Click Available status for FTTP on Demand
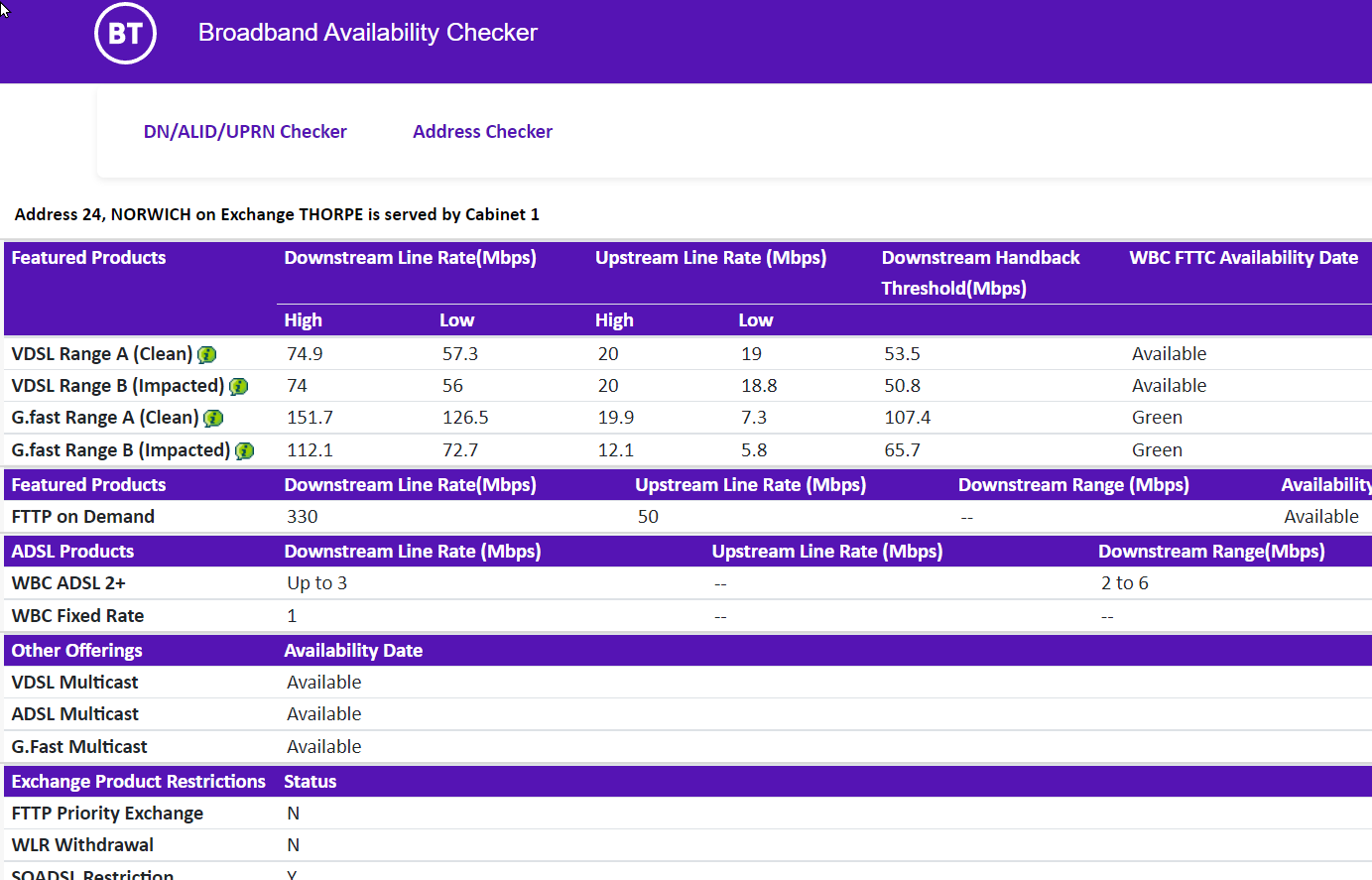 point(1321,517)
